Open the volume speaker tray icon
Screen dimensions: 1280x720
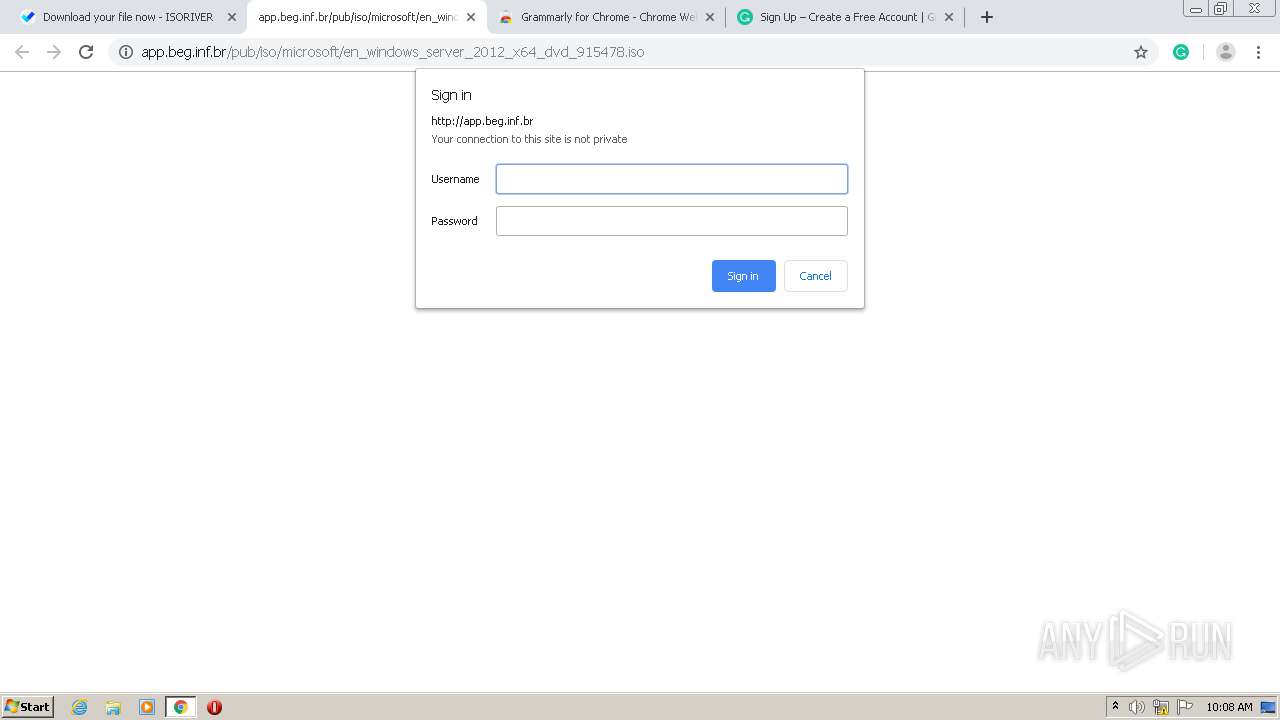pos(1137,707)
